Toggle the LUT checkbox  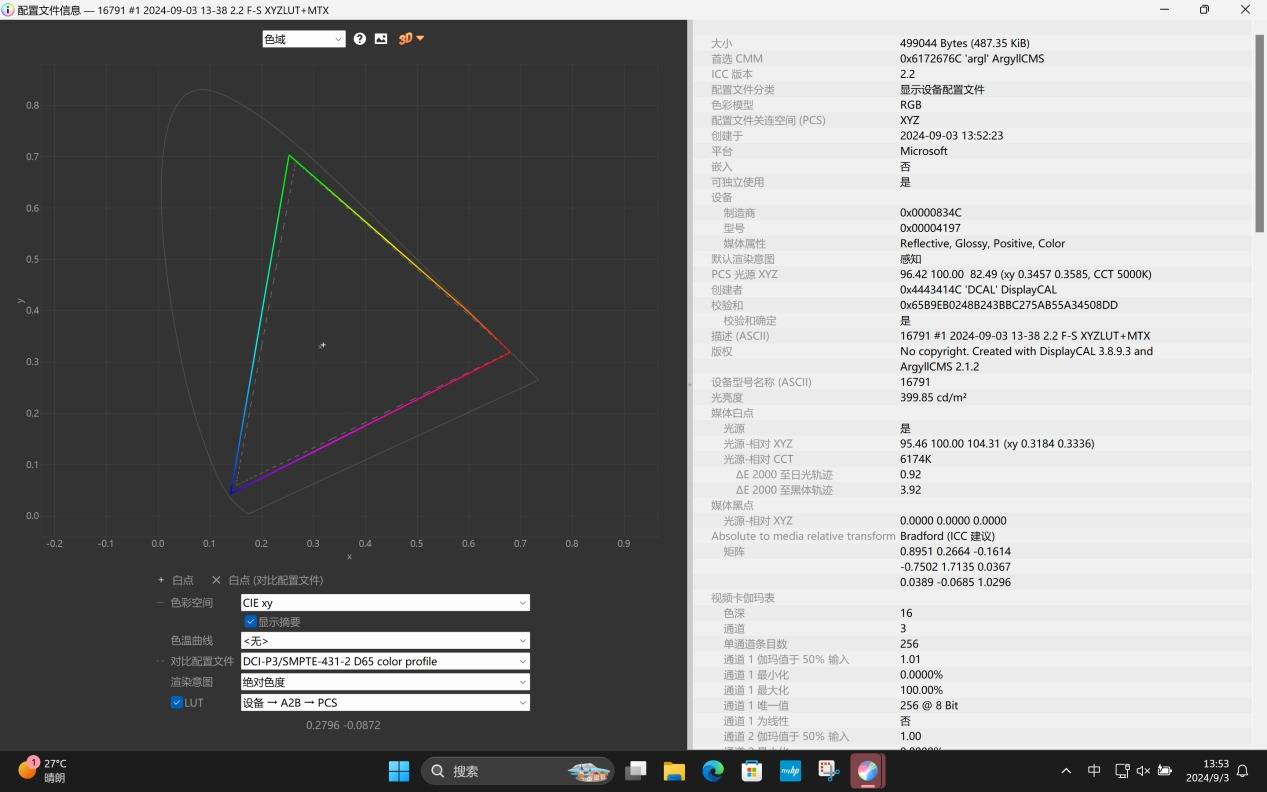click(x=177, y=703)
